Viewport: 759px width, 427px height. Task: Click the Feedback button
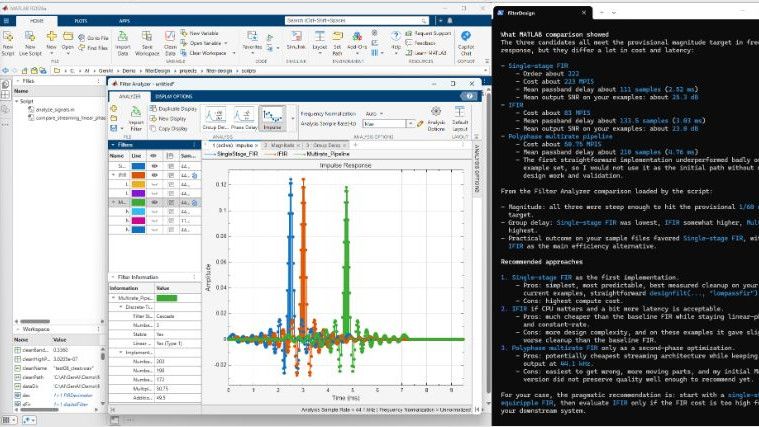tap(420, 43)
